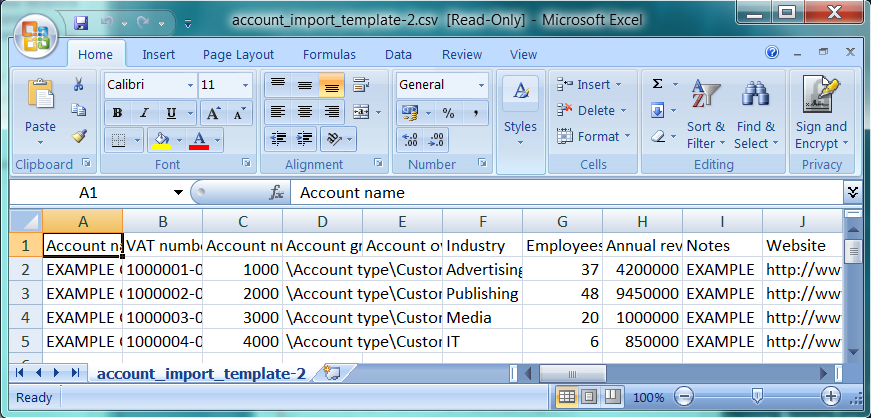Viewport: 871px width, 418px height.
Task: Go to the Review tab
Action: [462, 54]
